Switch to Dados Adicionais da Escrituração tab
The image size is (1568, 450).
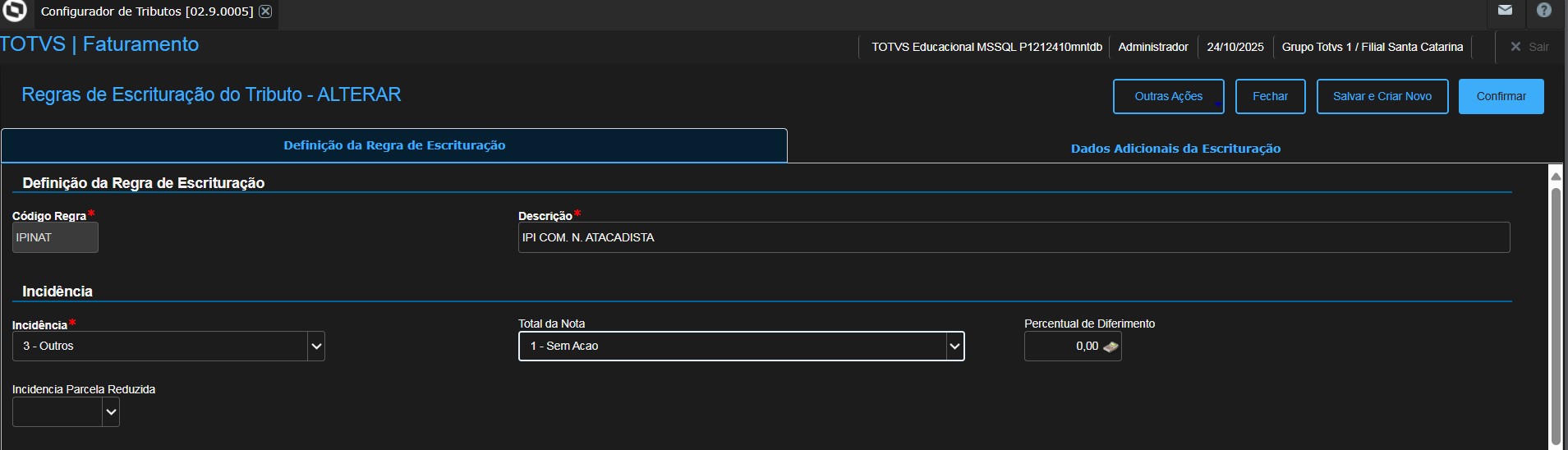pos(1175,149)
